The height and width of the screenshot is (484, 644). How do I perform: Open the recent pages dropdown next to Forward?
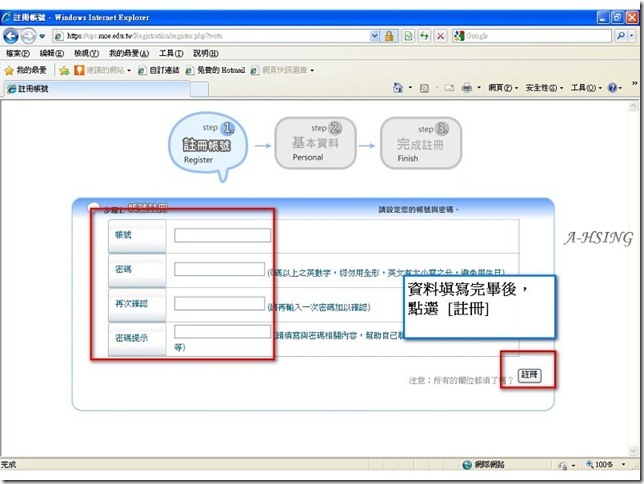click(x=42, y=36)
